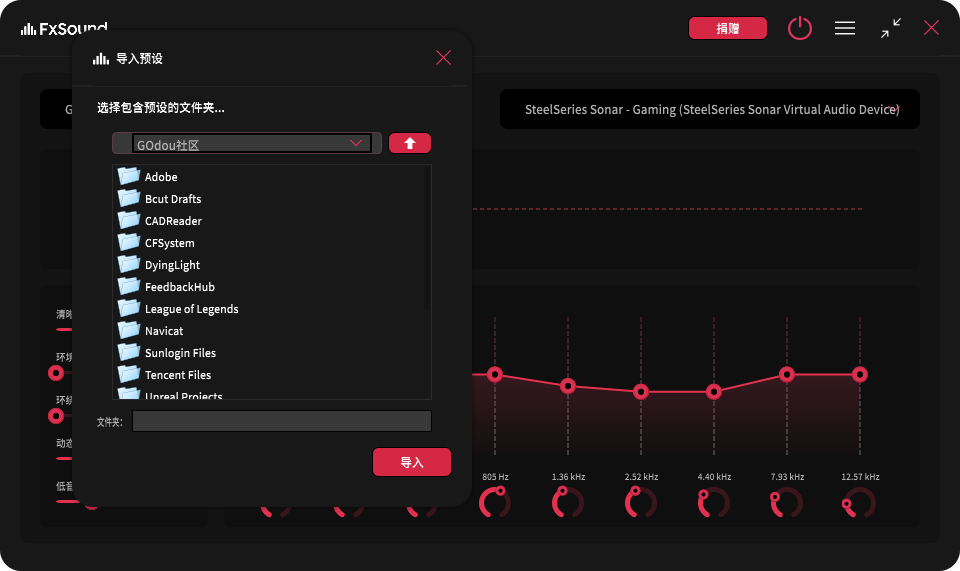Click the 805 Hz EQ band point
960x571 pixels.
coord(495,374)
